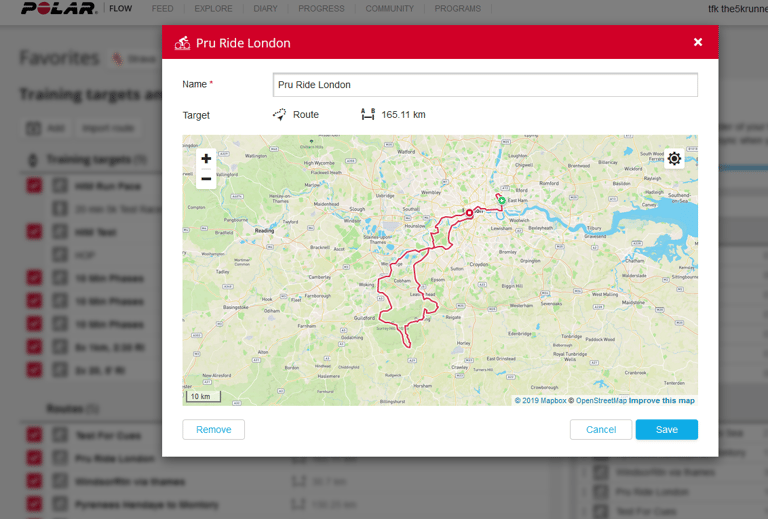Open map settings gear icon
This screenshot has width=768, height=519.
(674, 159)
